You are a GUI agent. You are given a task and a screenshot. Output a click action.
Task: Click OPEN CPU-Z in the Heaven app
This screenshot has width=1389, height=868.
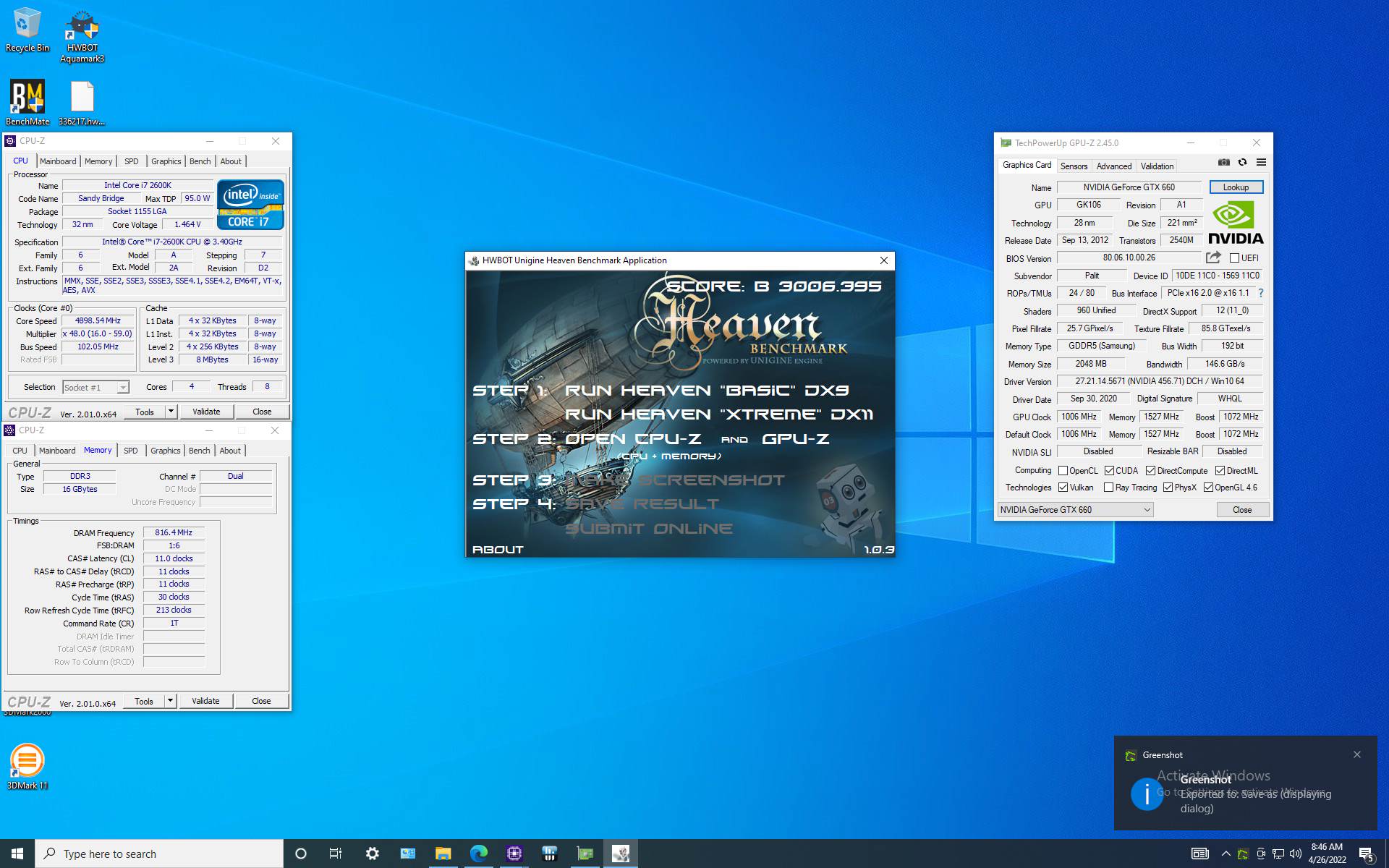(x=633, y=439)
